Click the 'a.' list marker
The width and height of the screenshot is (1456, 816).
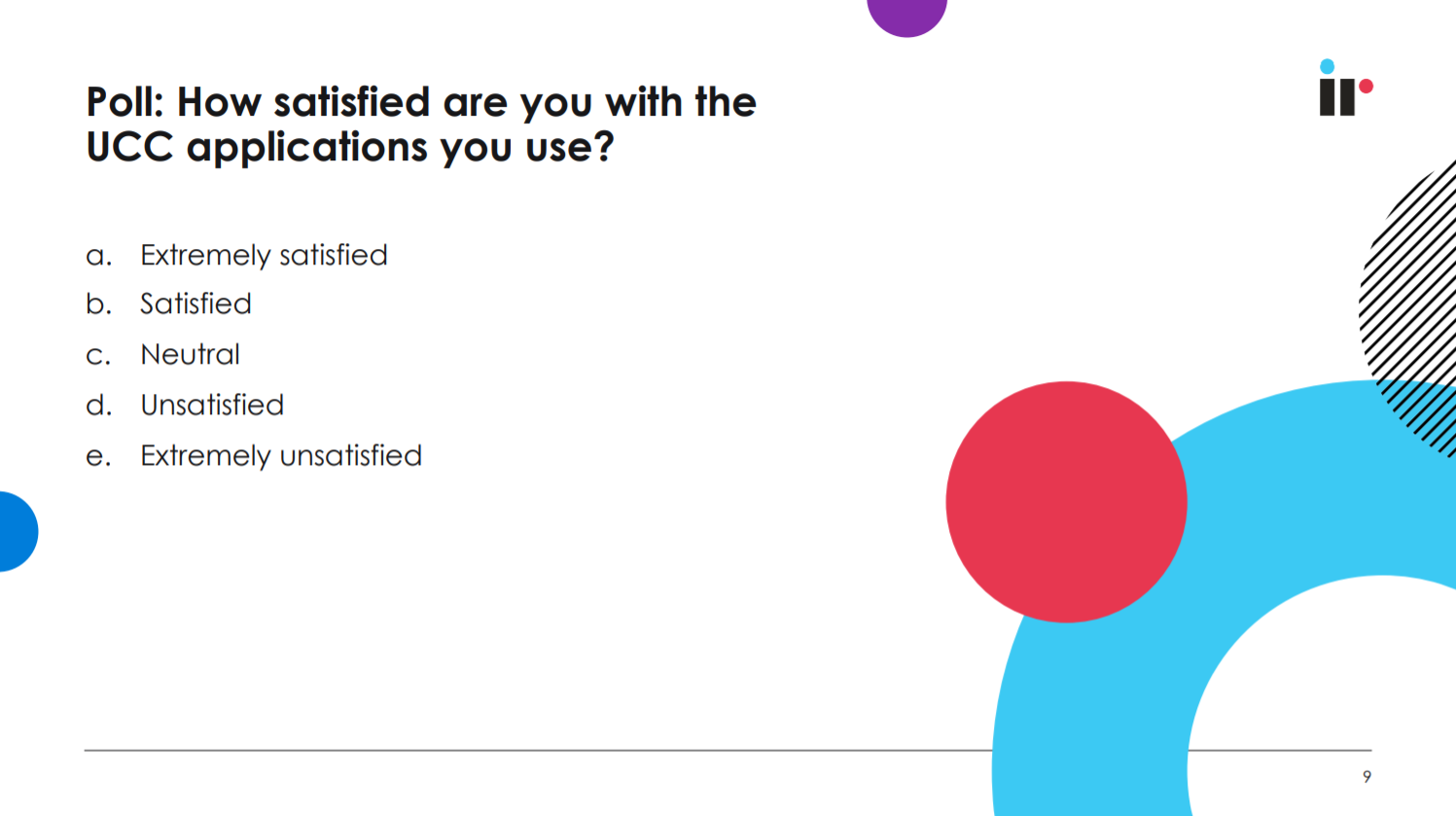(x=98, y=256)
